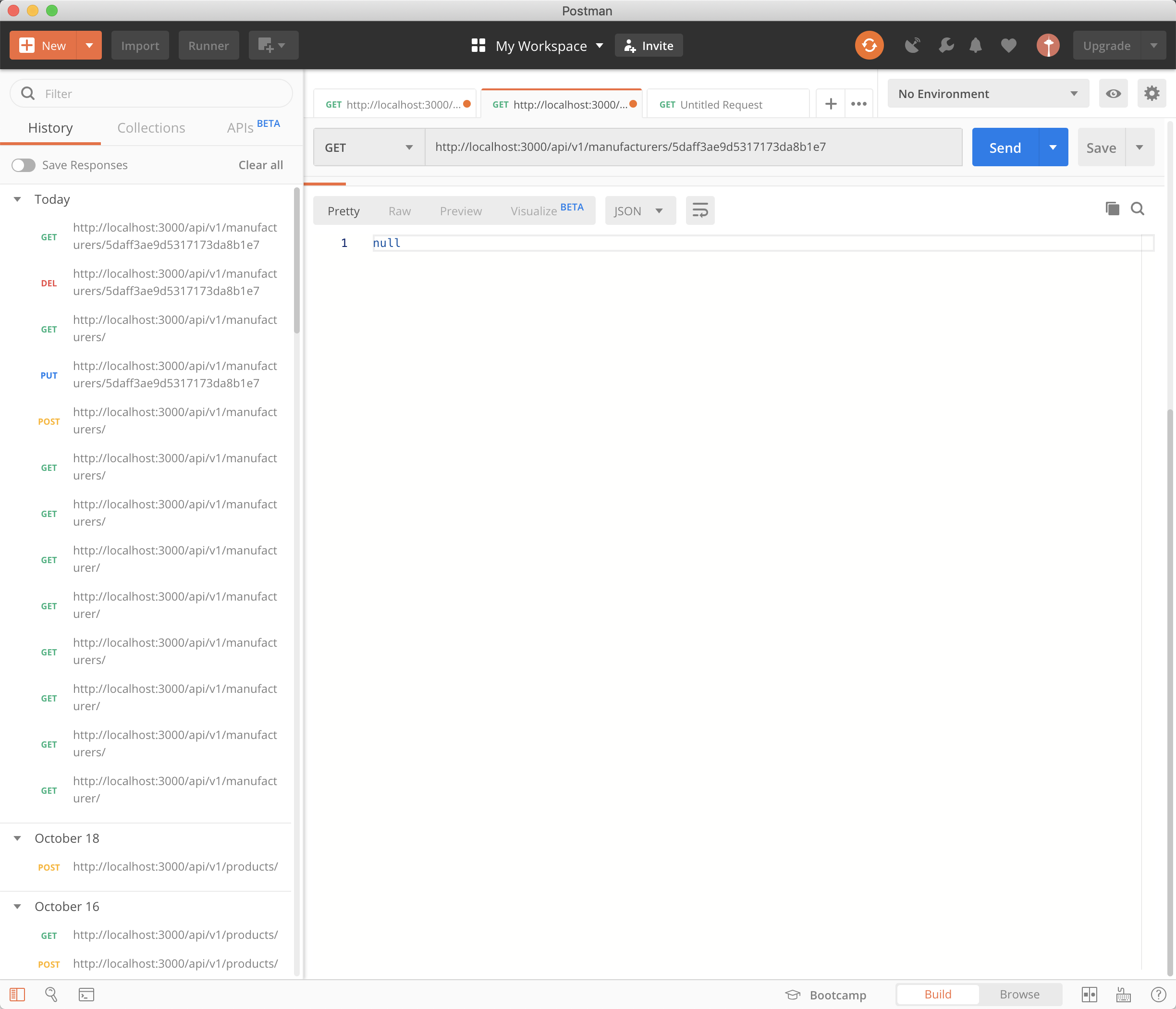1176x1009 pixels.
Task: Click the environment quick look eye icon
Action: point(1113,94)
